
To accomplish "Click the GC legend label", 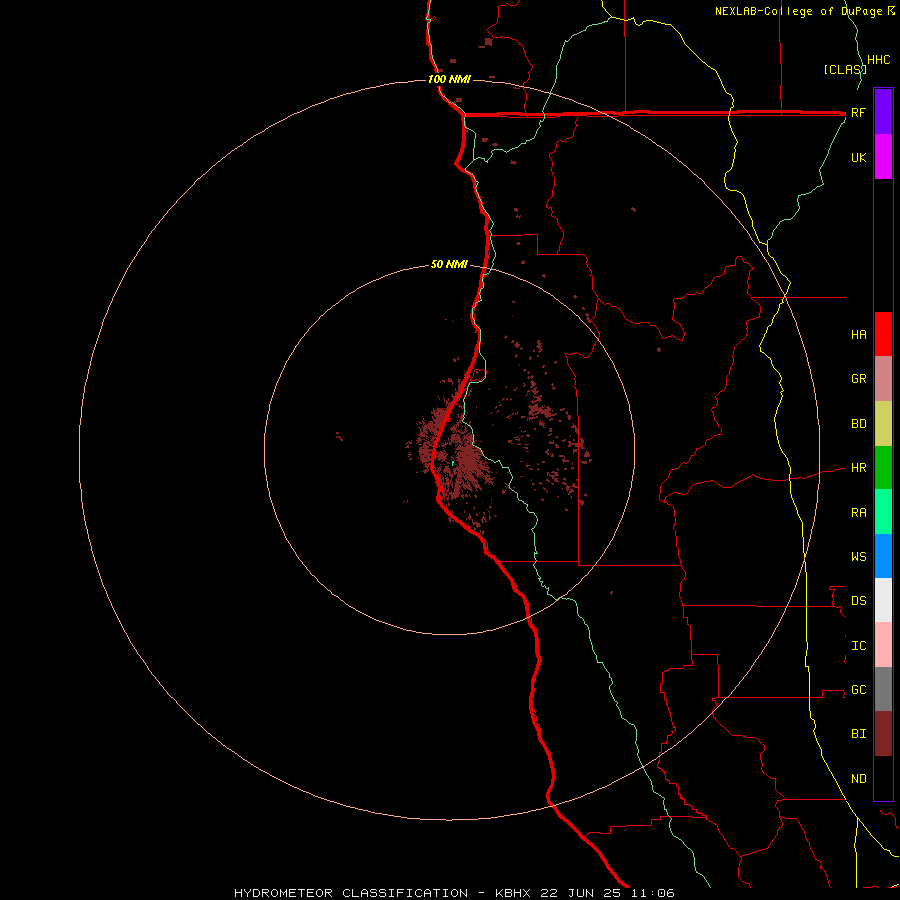I will click(x=858, y=689).
